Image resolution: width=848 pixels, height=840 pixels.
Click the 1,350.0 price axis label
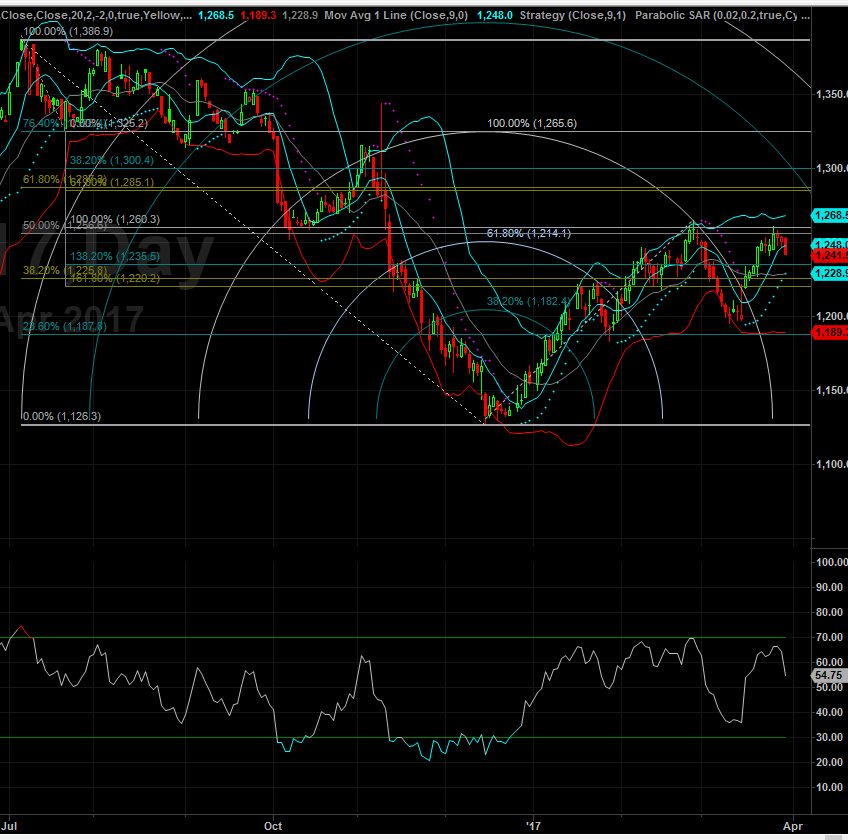click(x=828, y=95)
